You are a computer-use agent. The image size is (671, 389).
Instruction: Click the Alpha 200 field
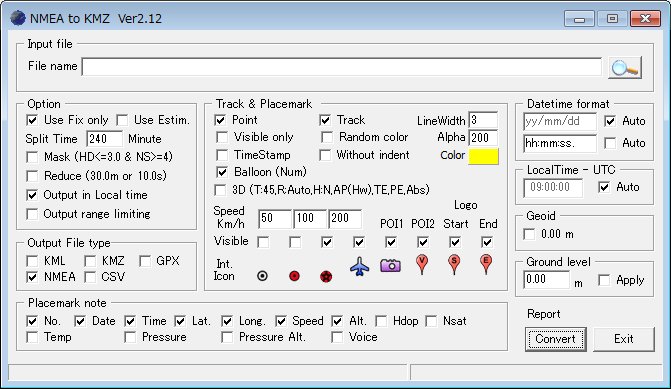pos(483,138)
